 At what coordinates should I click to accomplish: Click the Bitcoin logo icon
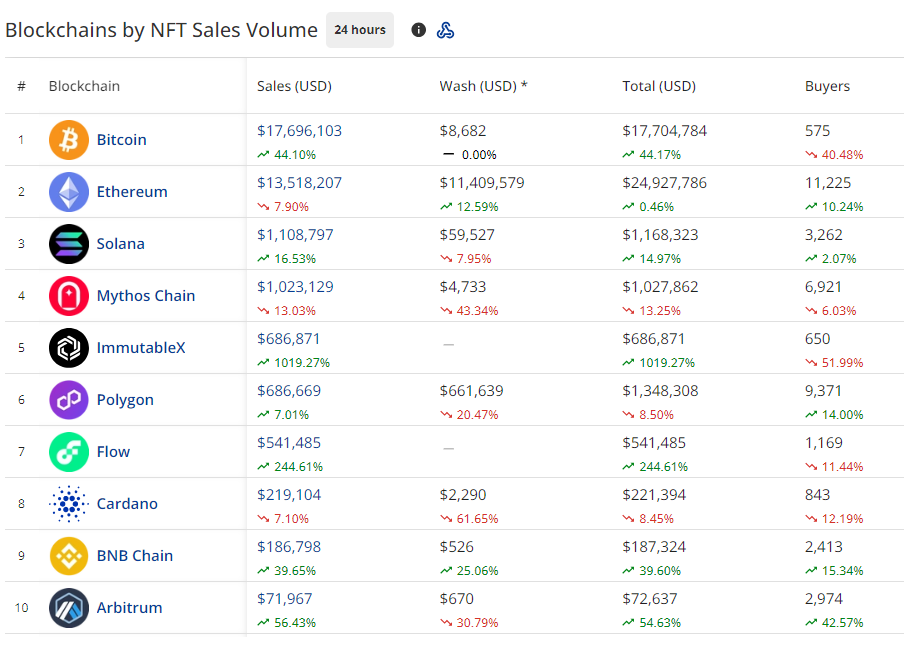(69, 140)
